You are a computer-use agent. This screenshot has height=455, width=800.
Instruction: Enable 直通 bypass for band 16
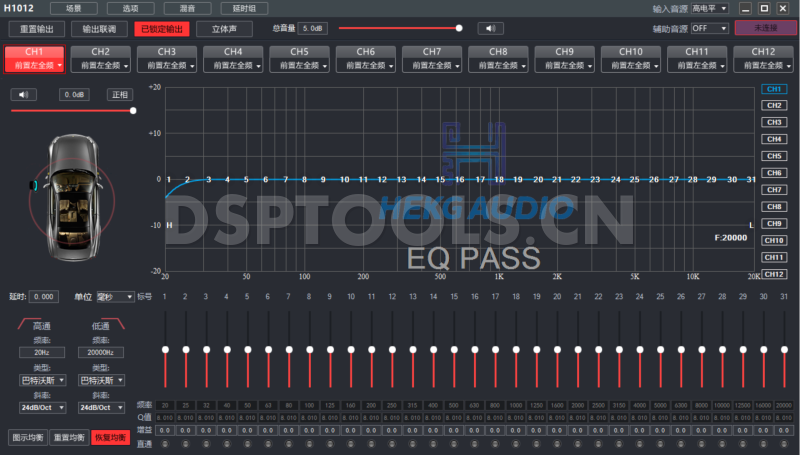click(474, 444)
